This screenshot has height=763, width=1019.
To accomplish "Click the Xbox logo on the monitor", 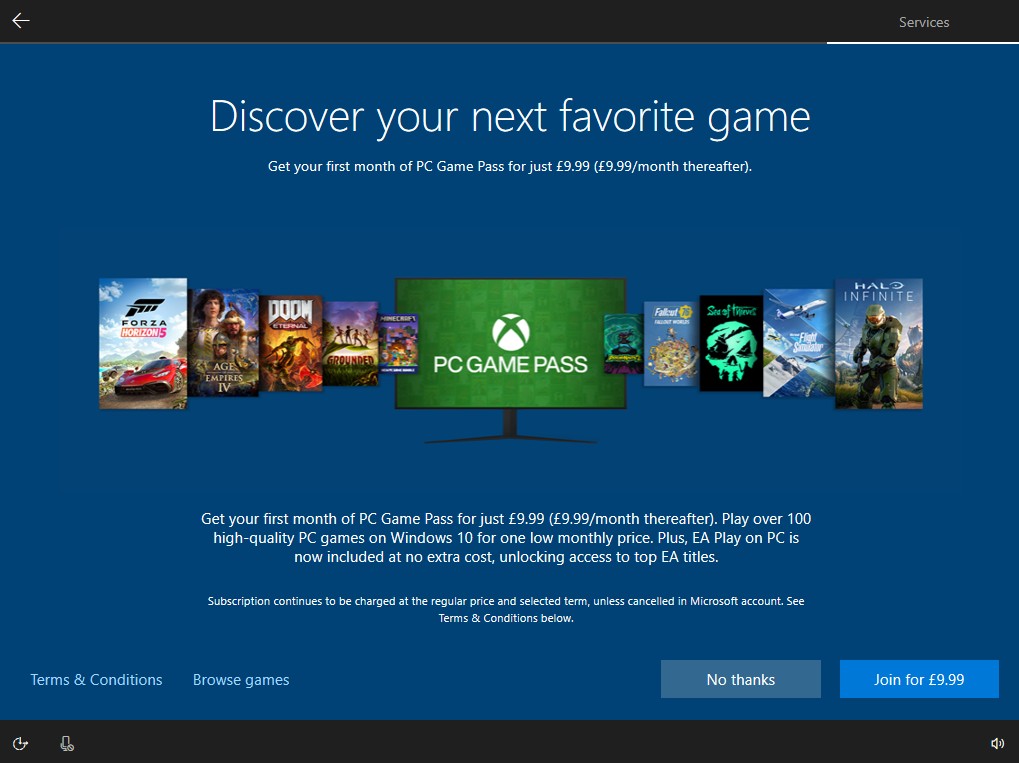I will pyautogui.click(x=511, y=332).
